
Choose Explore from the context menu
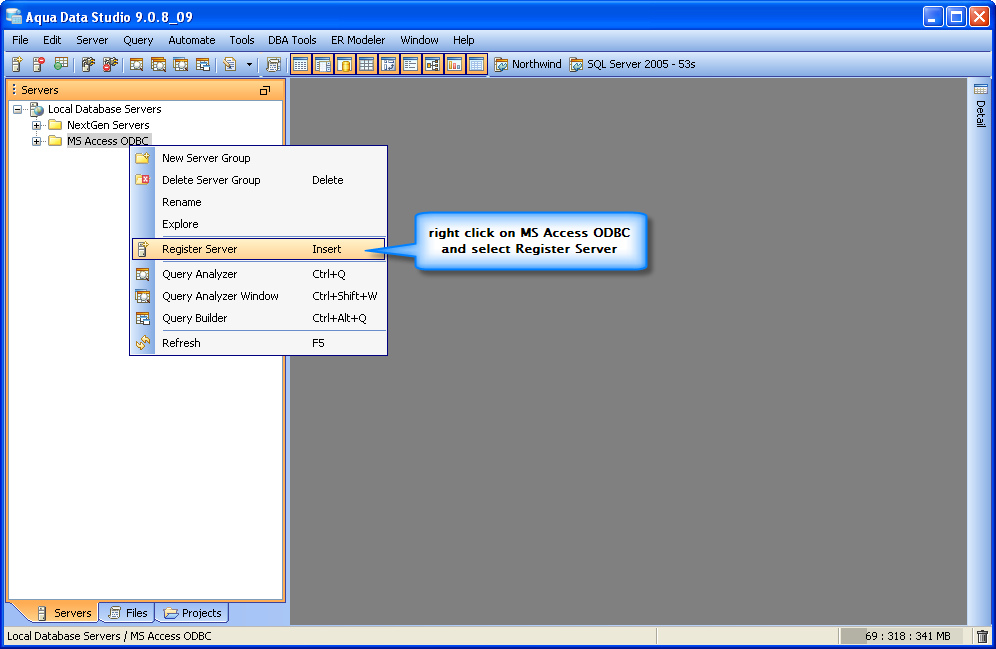(x=259, y=224)
